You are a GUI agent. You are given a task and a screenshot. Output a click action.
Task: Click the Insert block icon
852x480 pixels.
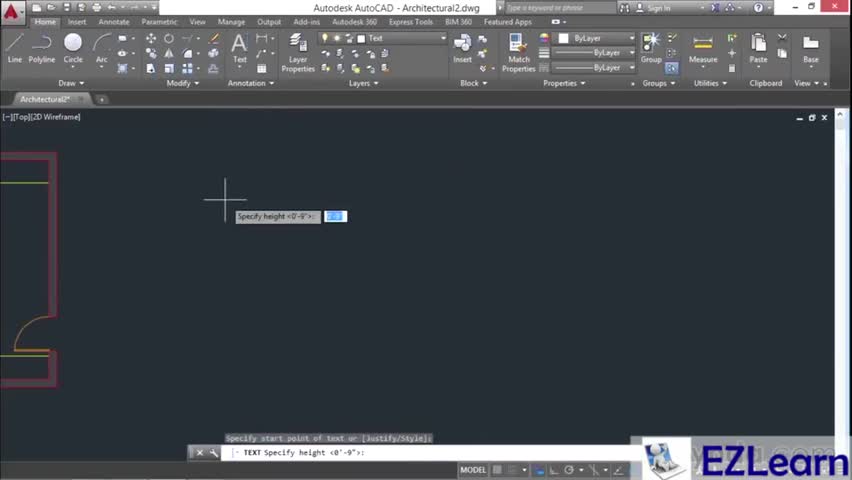(x=462, y=48)
